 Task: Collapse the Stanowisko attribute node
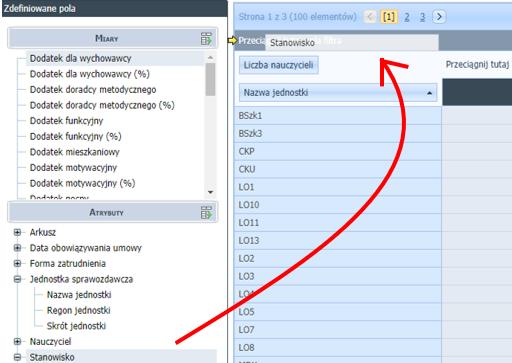[x=17, y=357]
